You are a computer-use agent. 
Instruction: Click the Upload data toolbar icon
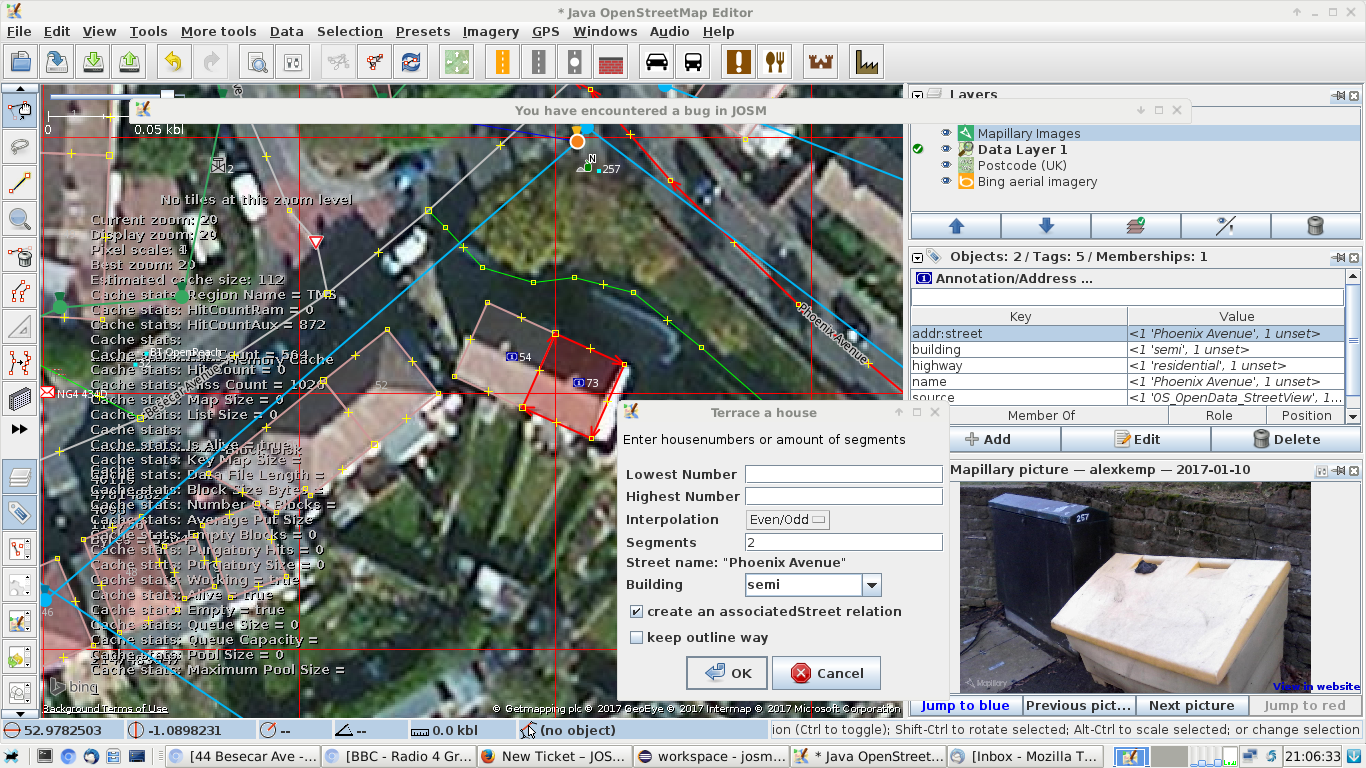(129, 62)
